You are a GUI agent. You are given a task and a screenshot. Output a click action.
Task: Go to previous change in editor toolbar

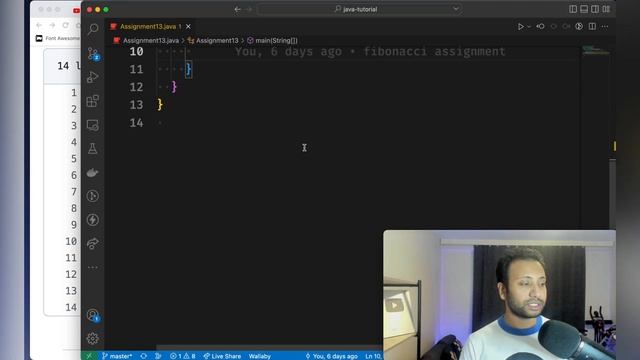coord(540,27)
